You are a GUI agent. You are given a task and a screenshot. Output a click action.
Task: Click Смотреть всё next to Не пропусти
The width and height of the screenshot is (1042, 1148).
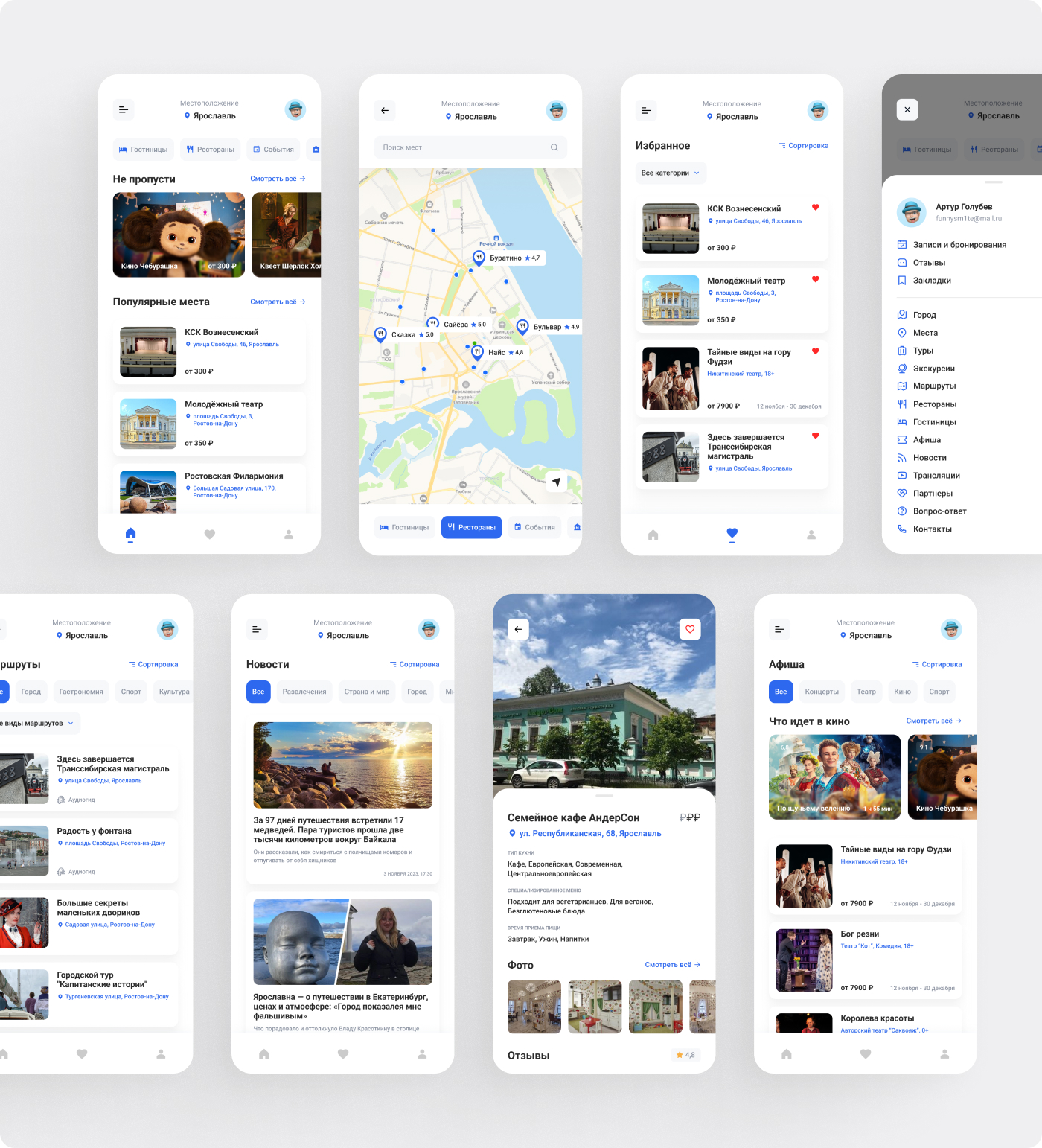(277, 179)
